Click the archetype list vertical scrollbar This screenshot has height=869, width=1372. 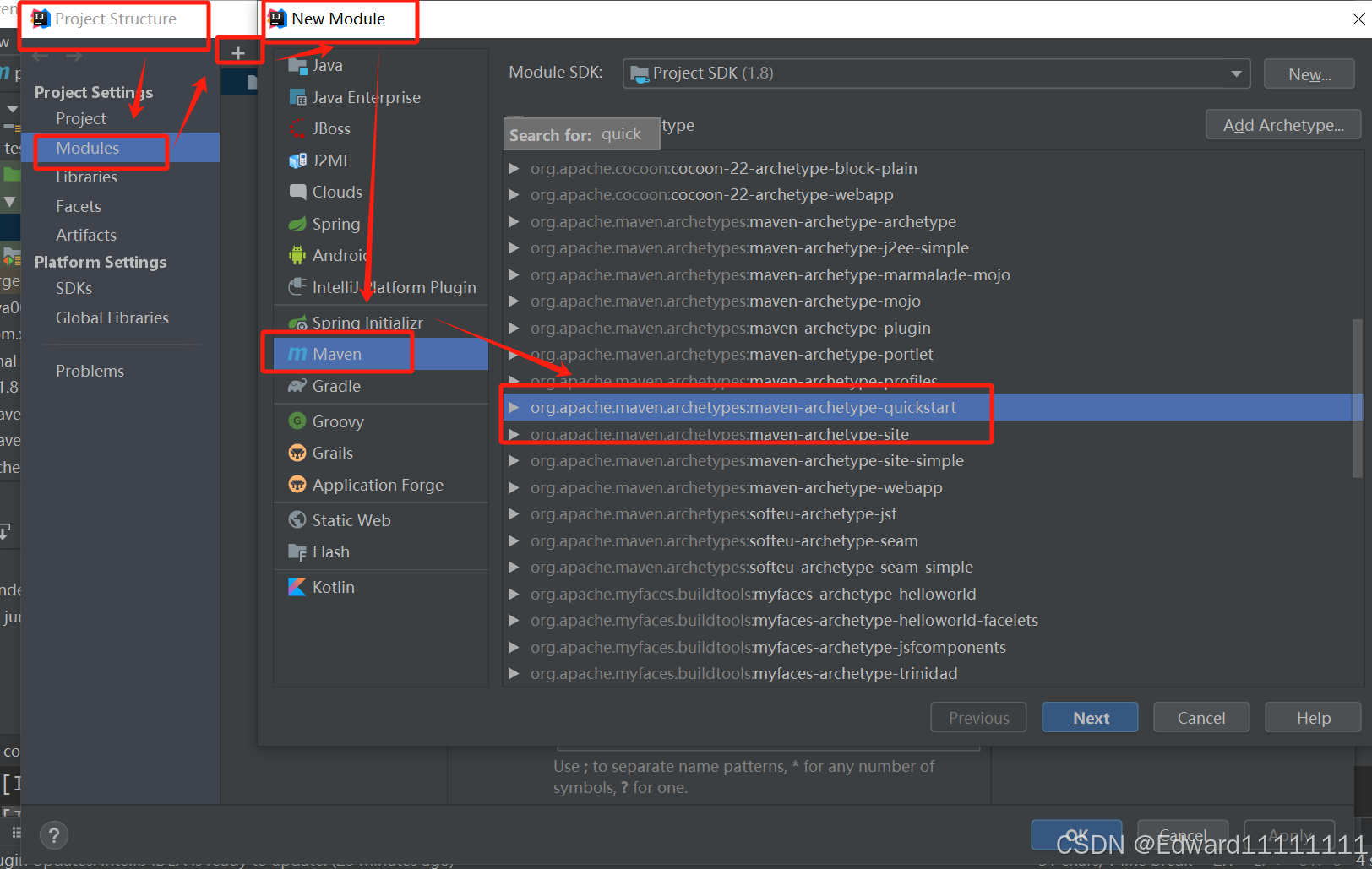coord(1357,397)
